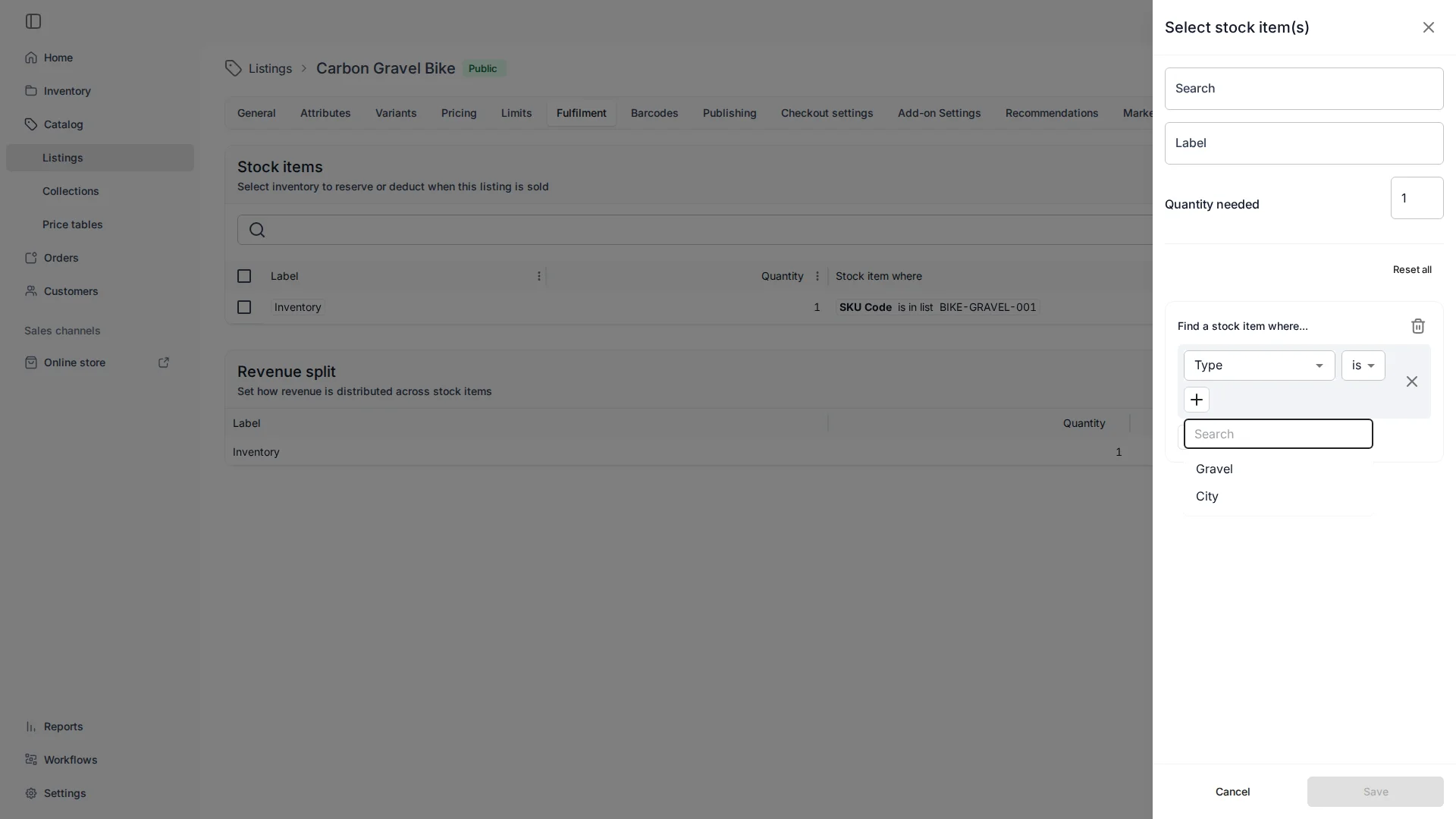Select the Fulfilment tab
This screenshot has width=1456, height=819.
(x=582, y=113)
